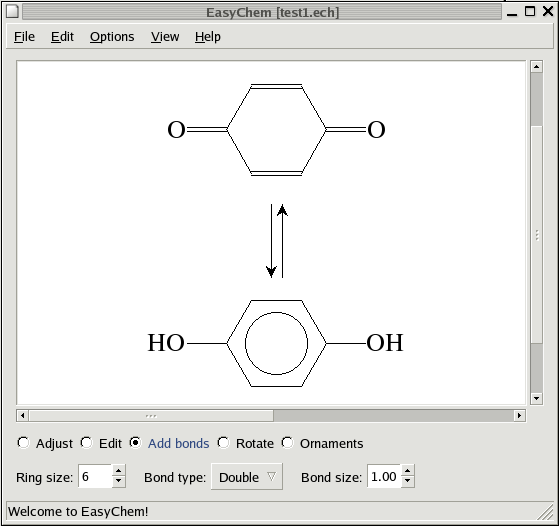559x526 pixels.
Task: Click the window menu icon in title bar
Action: click(12, 11)
